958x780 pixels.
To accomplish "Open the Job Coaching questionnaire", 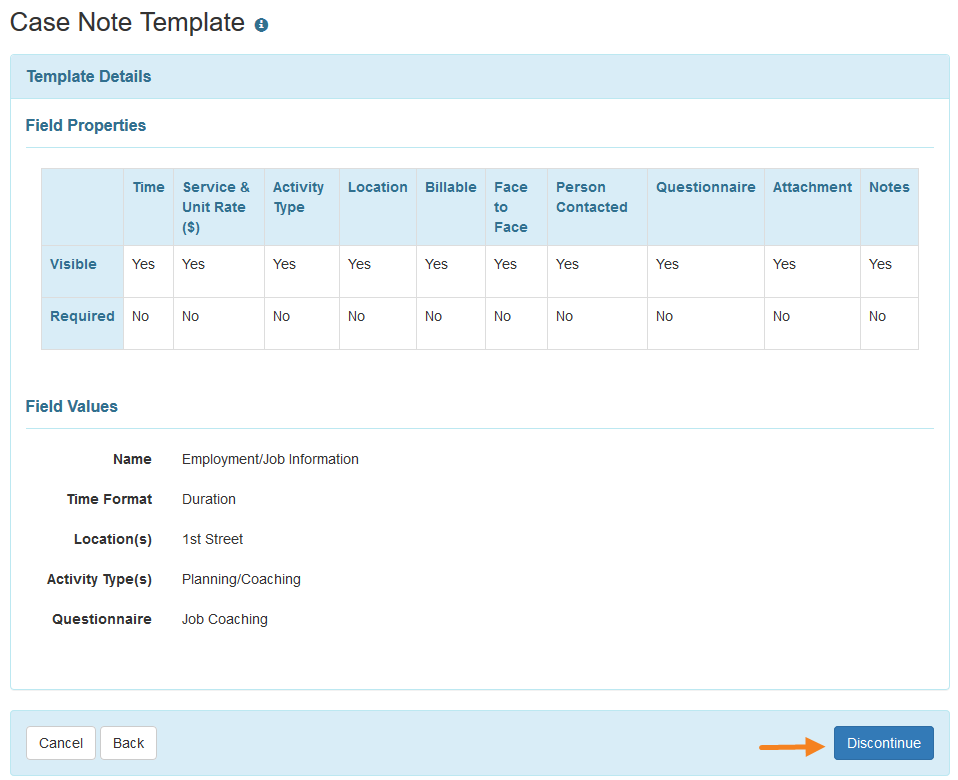I will [224, 619].
